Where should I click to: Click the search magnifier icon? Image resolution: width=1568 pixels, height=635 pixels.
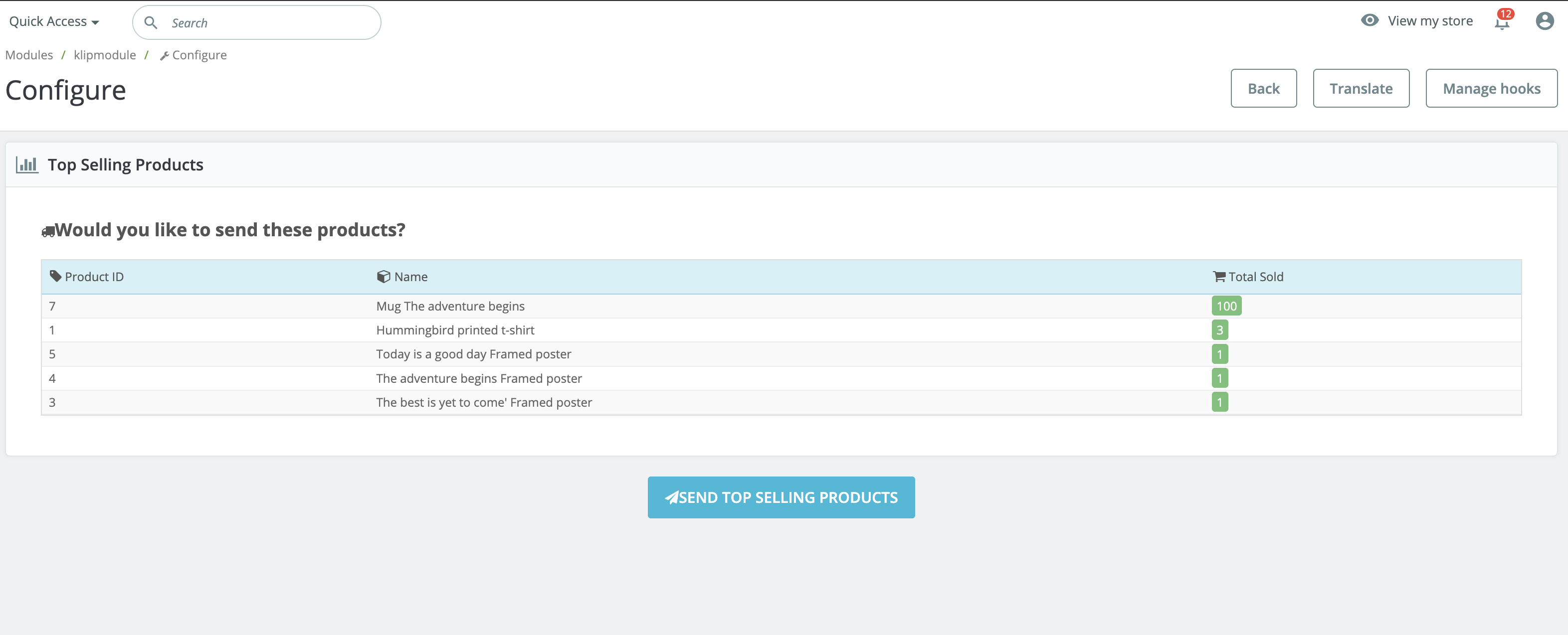(x=151, y=22)
